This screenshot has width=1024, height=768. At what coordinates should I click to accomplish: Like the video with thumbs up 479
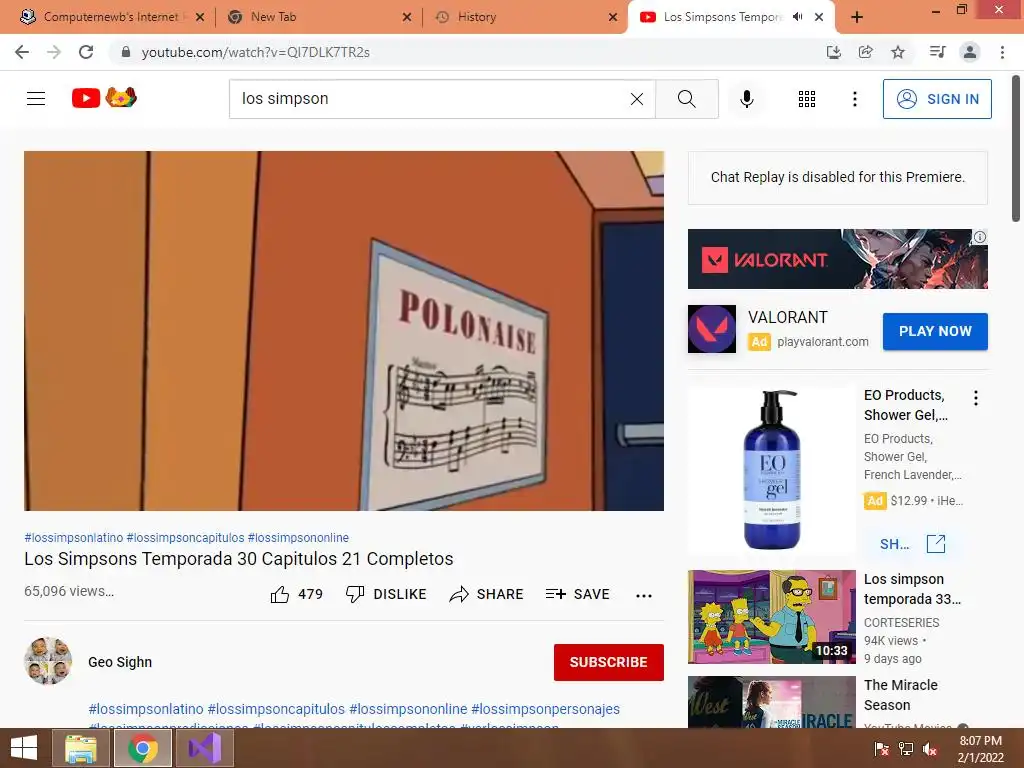tap(296, 594)
